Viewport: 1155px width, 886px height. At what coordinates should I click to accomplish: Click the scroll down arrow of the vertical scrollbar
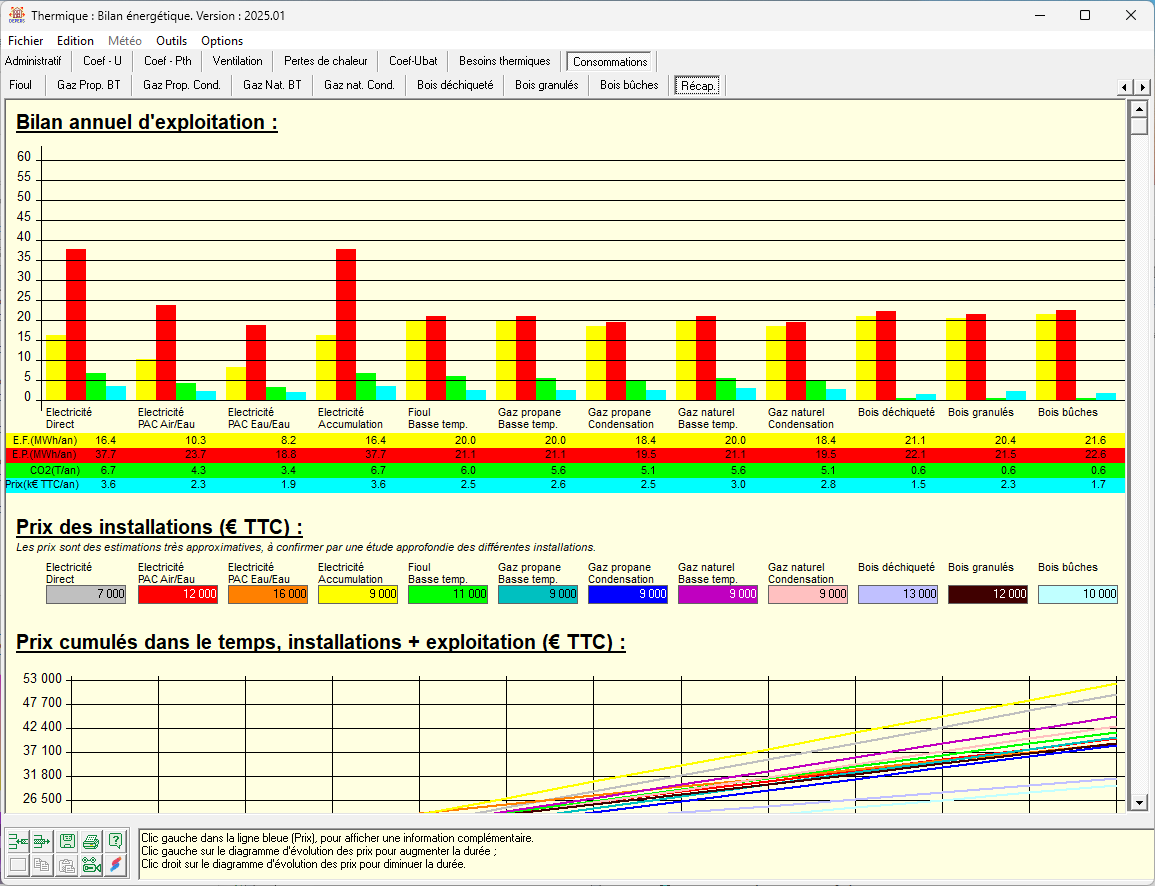coord(1138,802)
